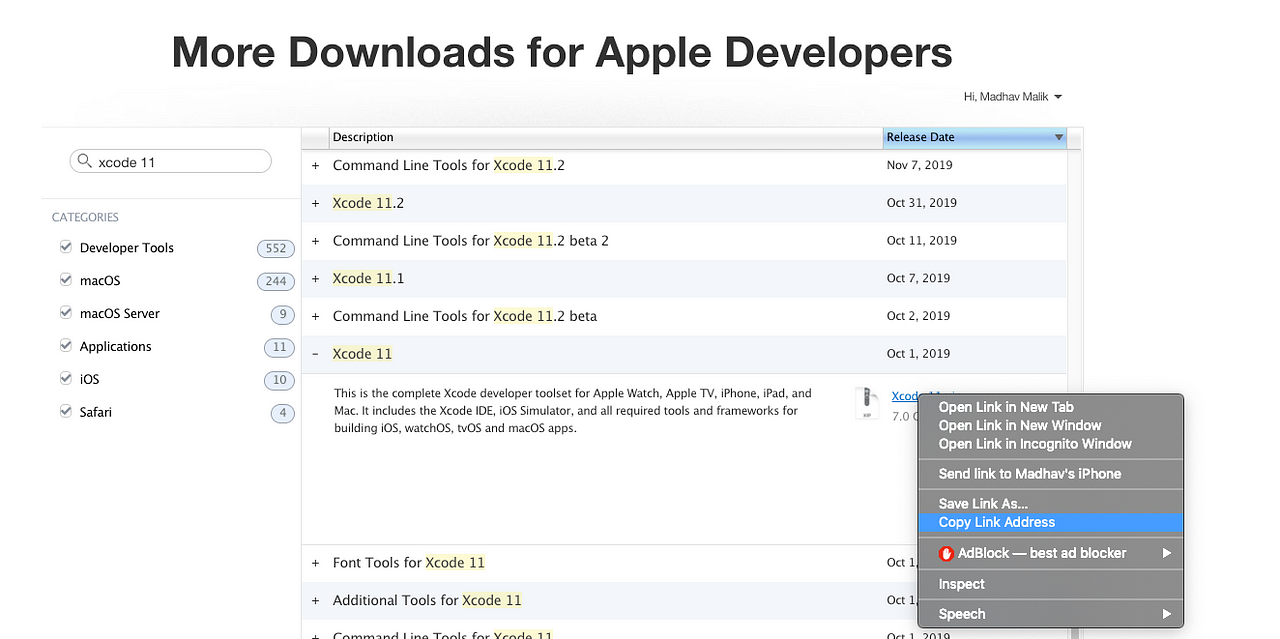1280x639 pixels.
Task: Open AdBlock — best ad blocker submenu
Action: point(1050,553)
